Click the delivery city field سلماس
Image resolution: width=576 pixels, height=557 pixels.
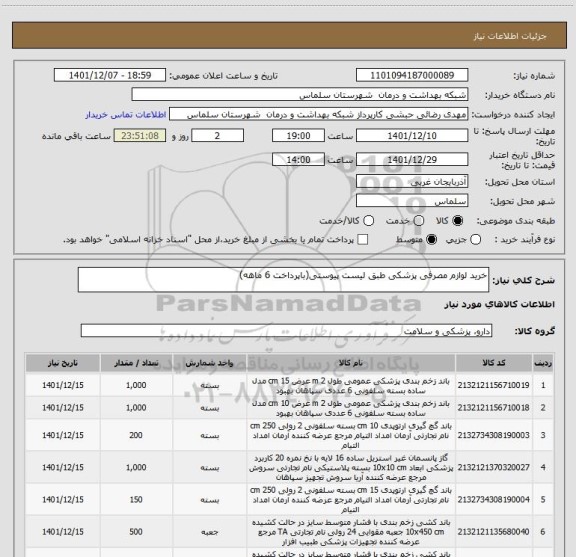(x=412, y=201)
